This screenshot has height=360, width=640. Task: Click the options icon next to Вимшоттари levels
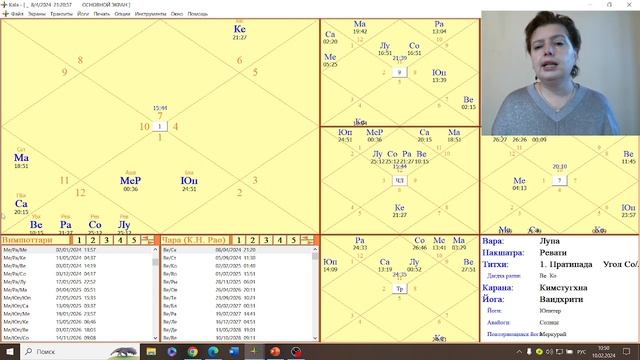click(147, 240)
